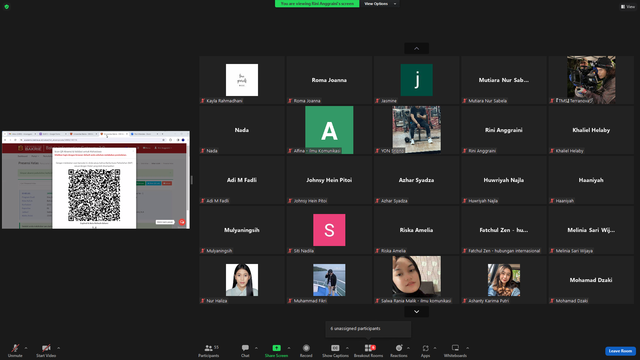The image size is (640, 360).
Task: Open Breakout Rooms
Action: pos(368,350)
